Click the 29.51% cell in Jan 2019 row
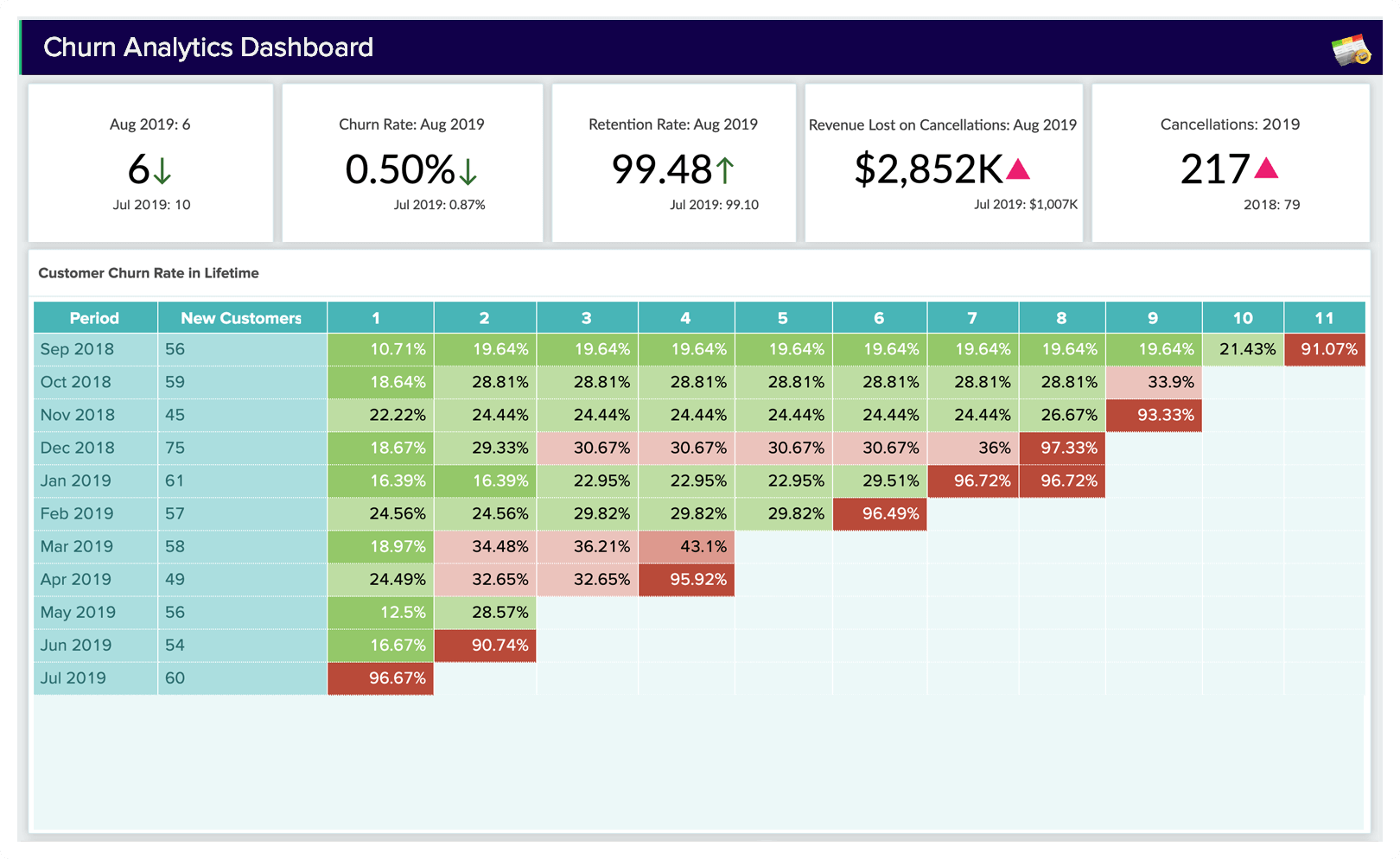The width and height of the screenshot is (1400, 859). point(880,480)
